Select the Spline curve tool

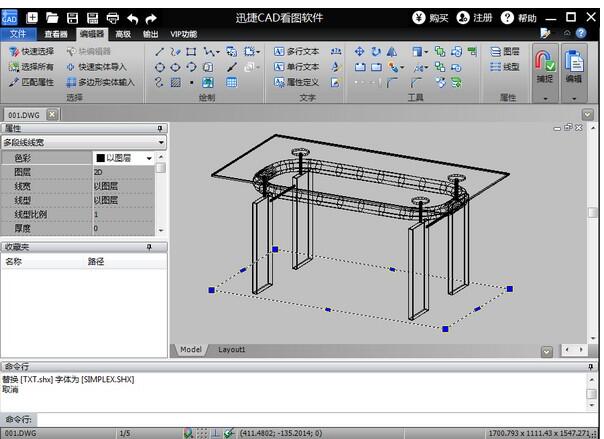pyautogui.click(x=159, y=82)
